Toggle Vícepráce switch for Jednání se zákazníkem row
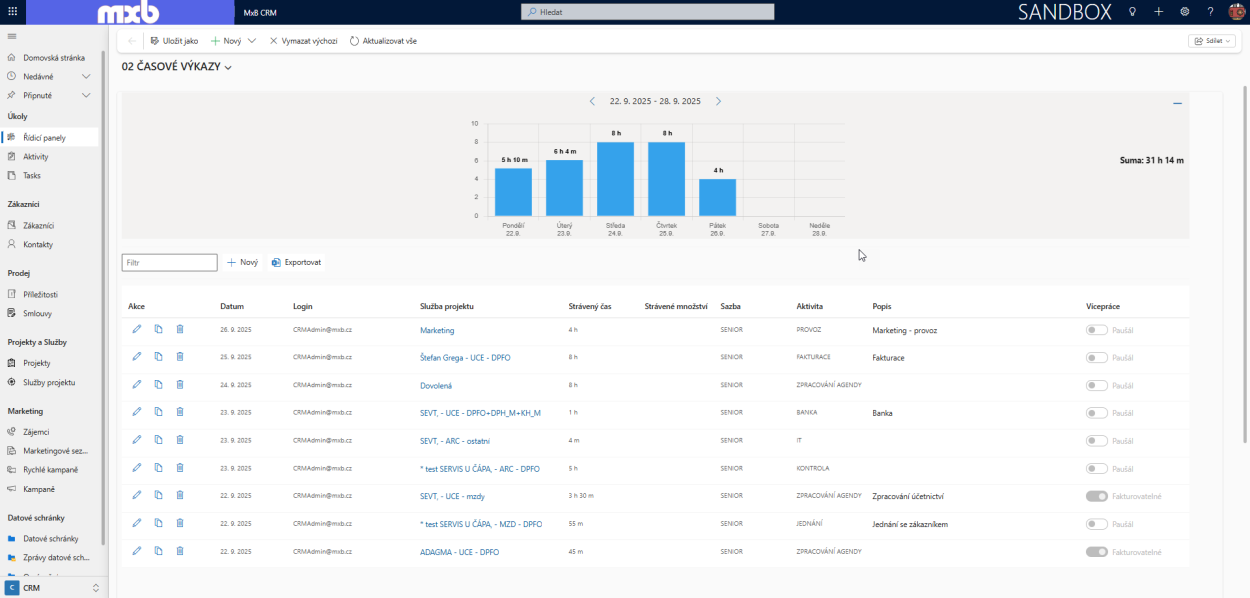The width and height of the screenshot is (1250, 598). pyautogui.click(x=1096, y=523)
